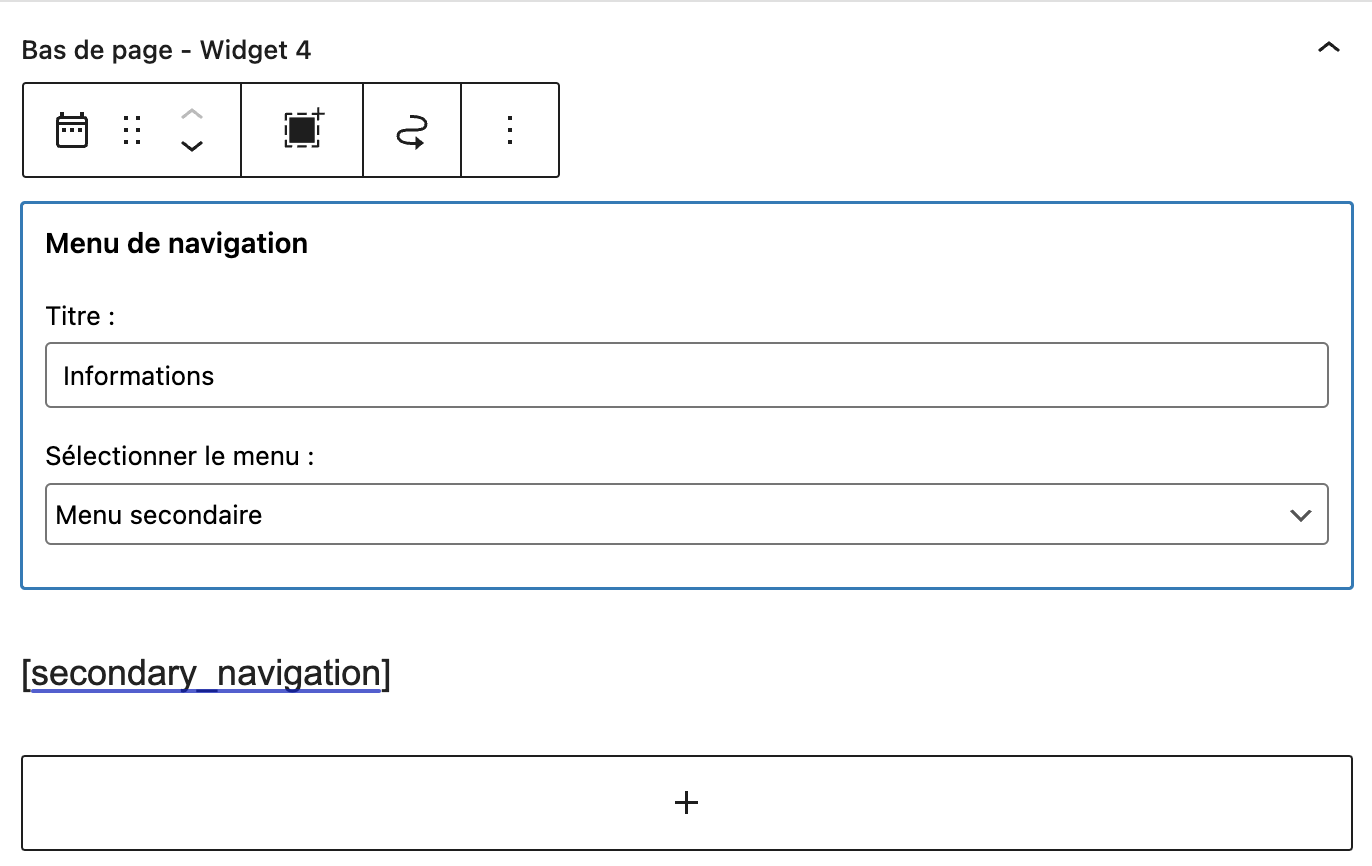Click the Menu de navigation widget heading
The width and height of the screenshot is (1372, 866).
[177, 243]
